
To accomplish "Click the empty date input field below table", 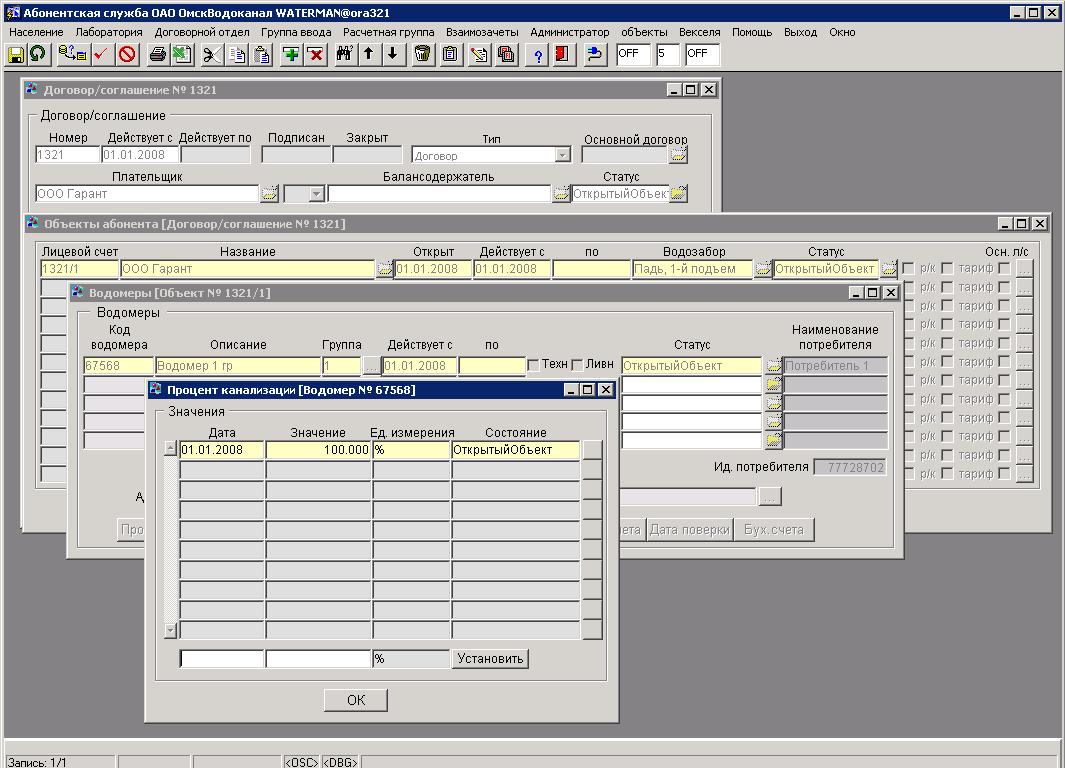I will coord(221,659).
